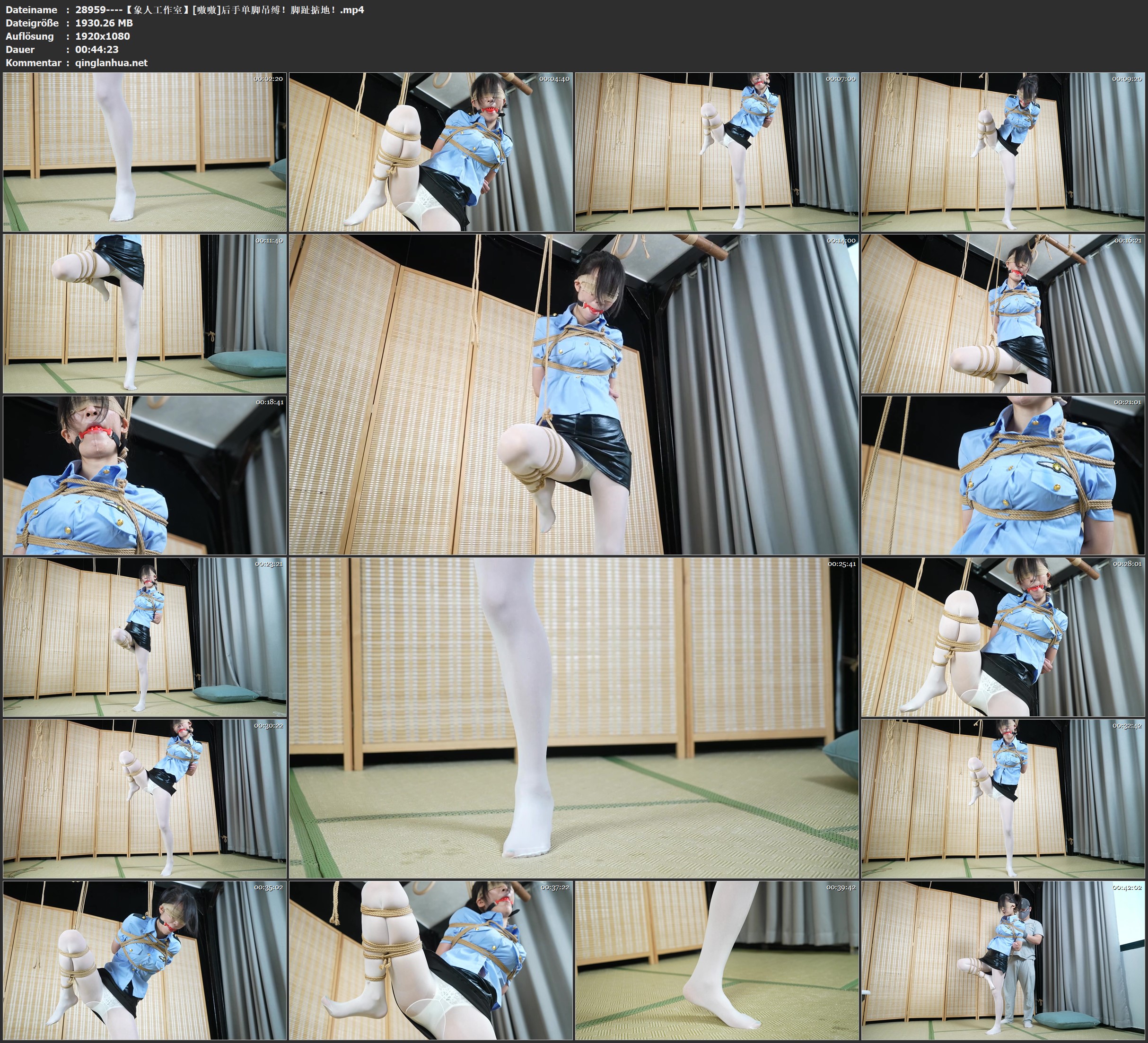Click the thumbnail timestamped 00:21:01

click(x=1002, y=475)
